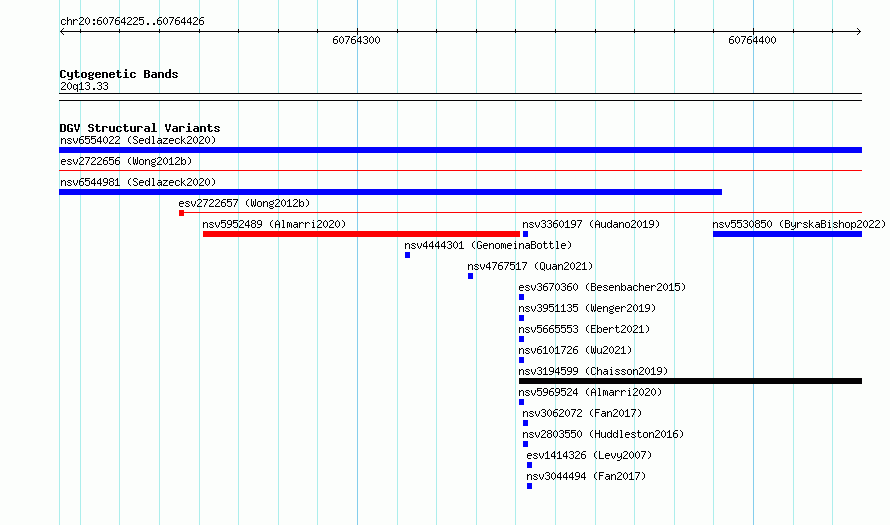Image resolution: width=890 pixels, height=525 pixels.
Task: Click the red square marker of esv2722657
Action: [181, 213]
